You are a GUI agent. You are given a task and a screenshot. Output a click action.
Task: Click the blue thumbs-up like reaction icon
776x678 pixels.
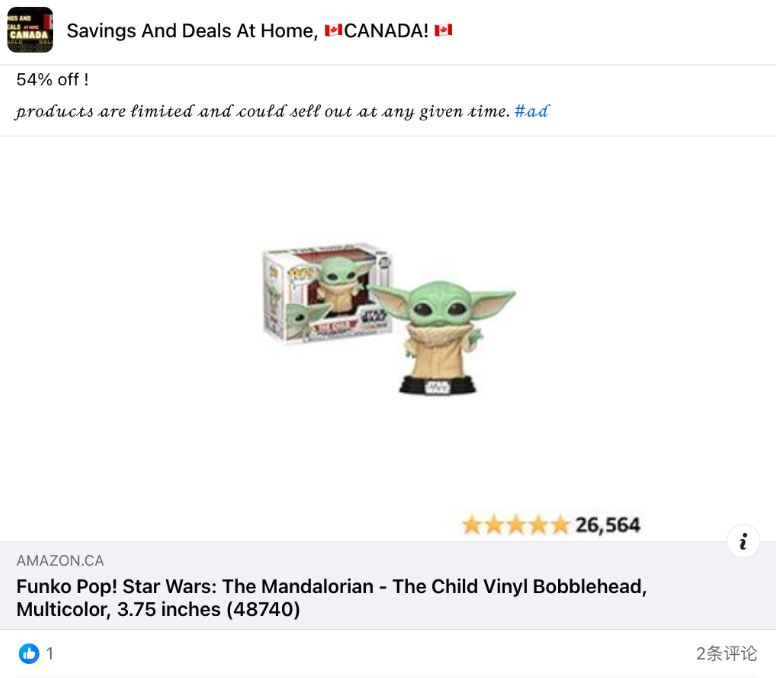point(29,653)
